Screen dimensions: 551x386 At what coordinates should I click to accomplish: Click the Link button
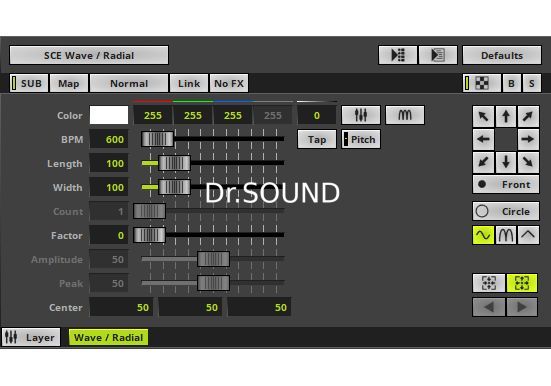point(189,83)
